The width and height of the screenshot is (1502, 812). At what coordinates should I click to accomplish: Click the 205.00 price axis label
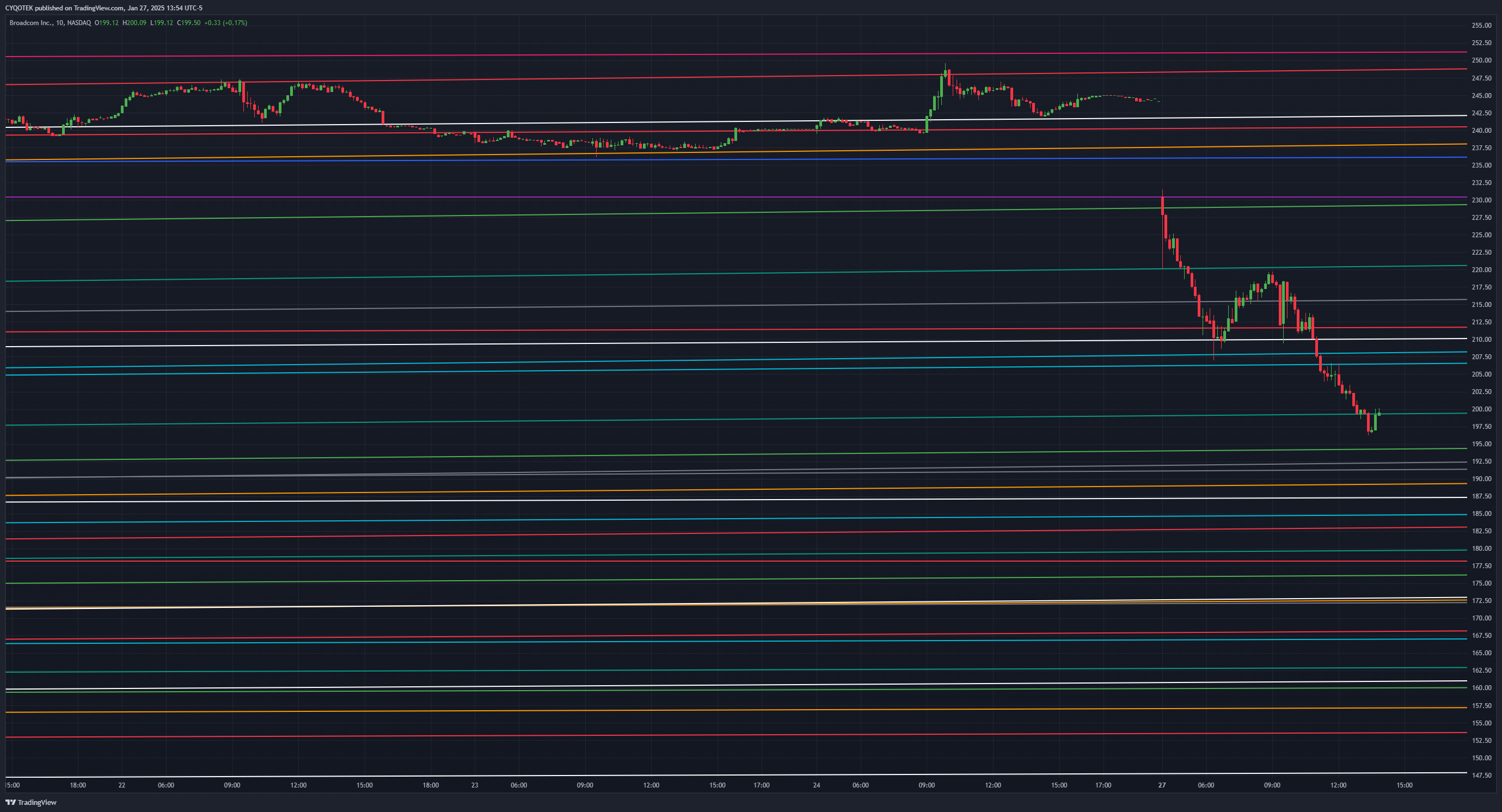(1482, 375)
